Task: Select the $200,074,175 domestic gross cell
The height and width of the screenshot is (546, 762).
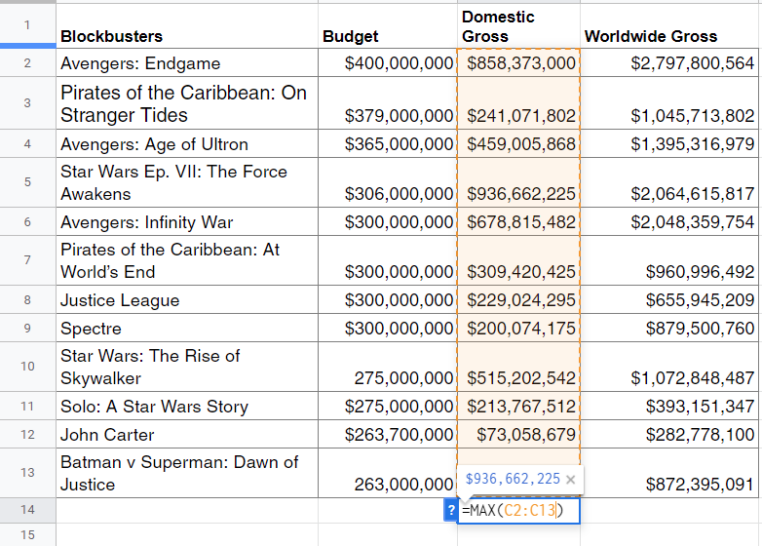Action: (x=519, y=328)
